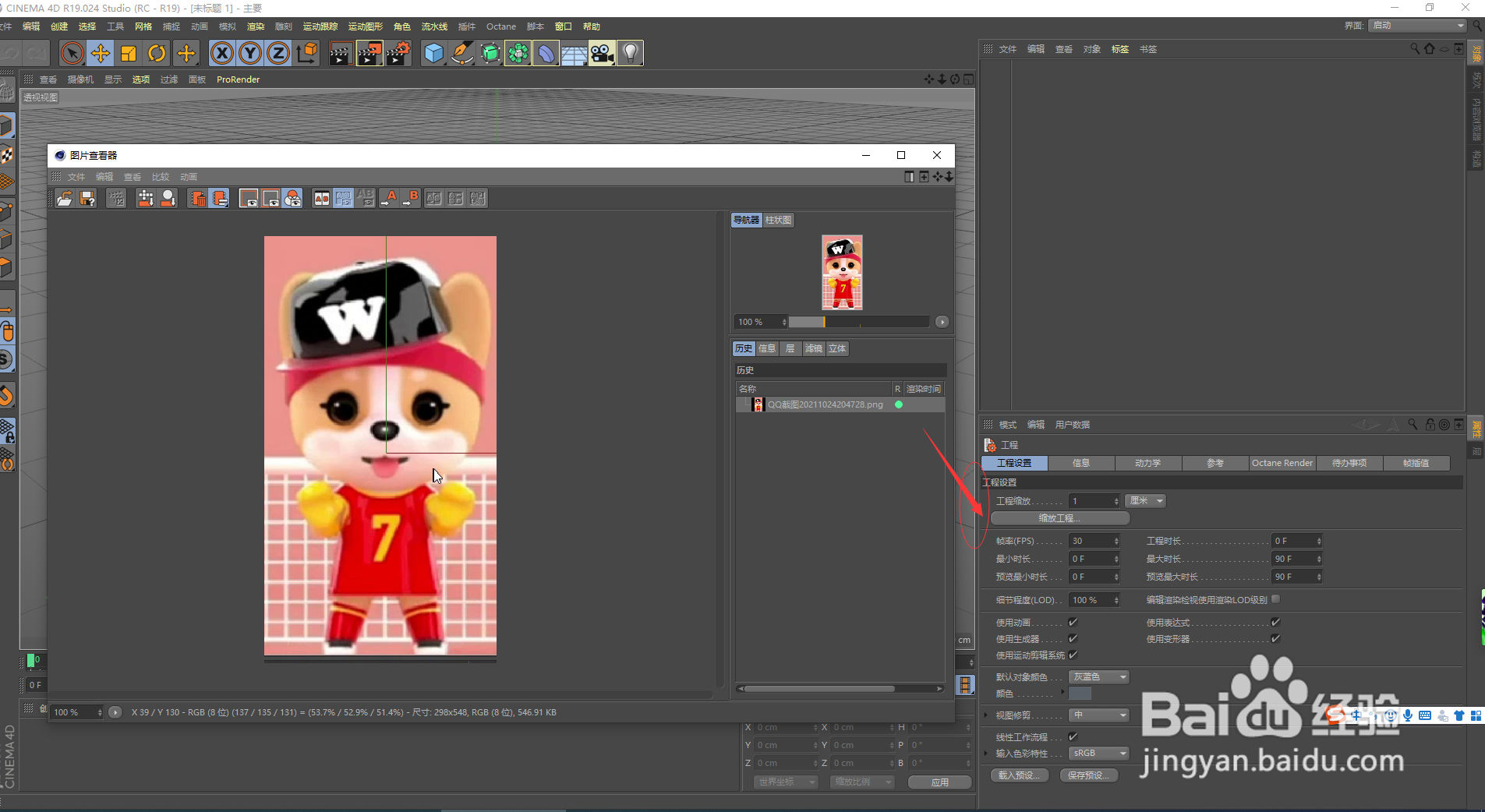Toggle Y axis lock
The height and width of the screenshot is (812, 1485).
[x=250, y=53]
